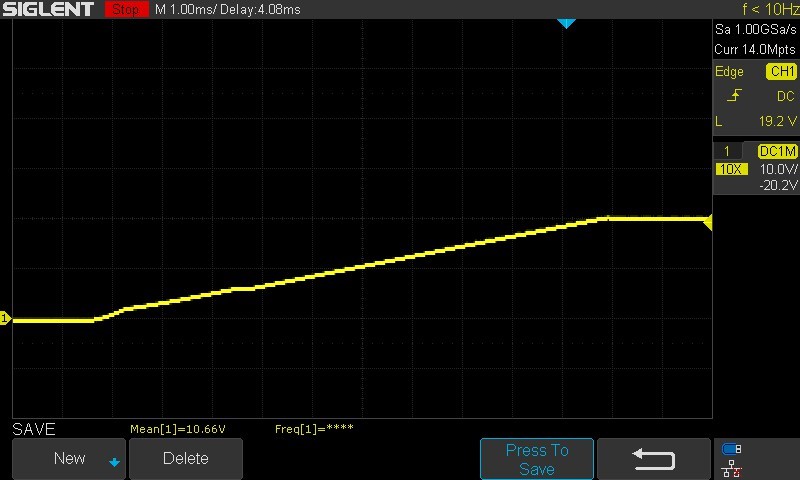Click the channel 1 number indicator

[x=727, y=151]
